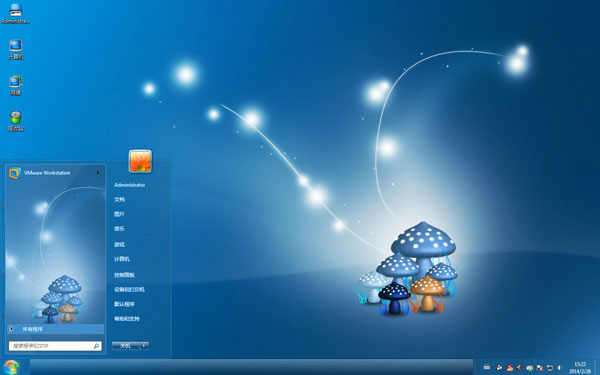Click the Show Desktop strip
The height and width of the screenshot is (375, 600).
(597, 367)
